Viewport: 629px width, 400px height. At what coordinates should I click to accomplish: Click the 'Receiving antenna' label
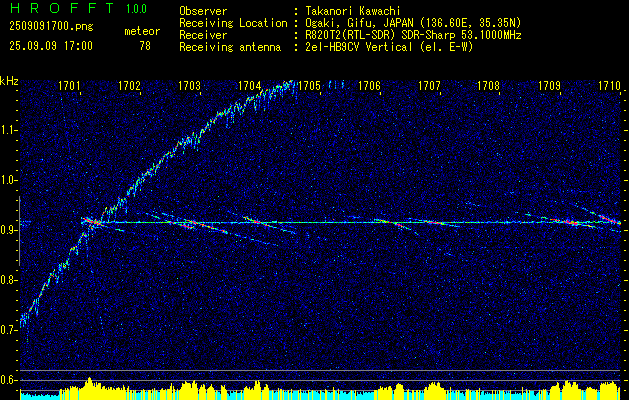pyautogui.click(x=230, y=47)
